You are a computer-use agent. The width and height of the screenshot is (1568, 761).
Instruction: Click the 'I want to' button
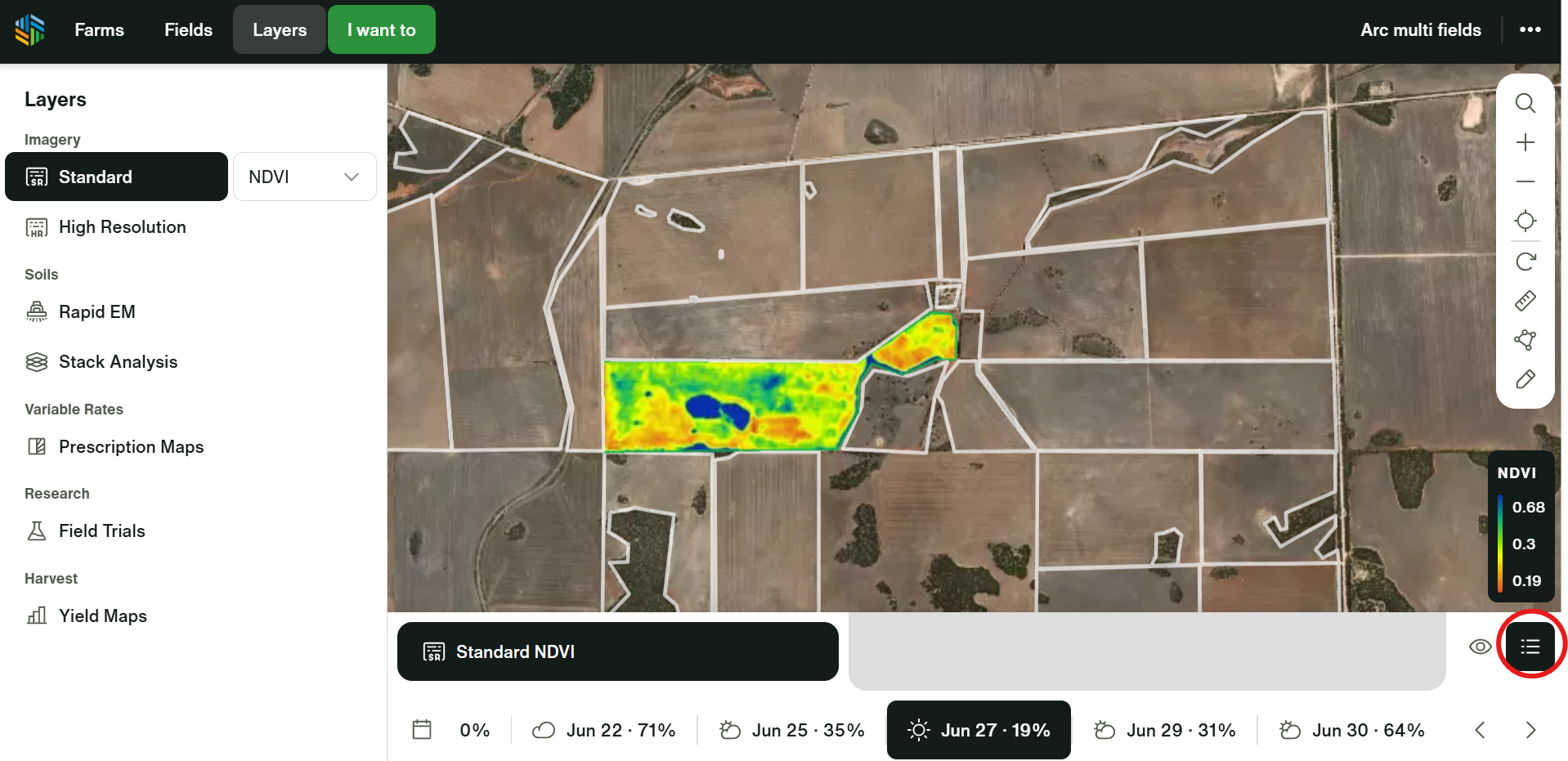[381, 29]
